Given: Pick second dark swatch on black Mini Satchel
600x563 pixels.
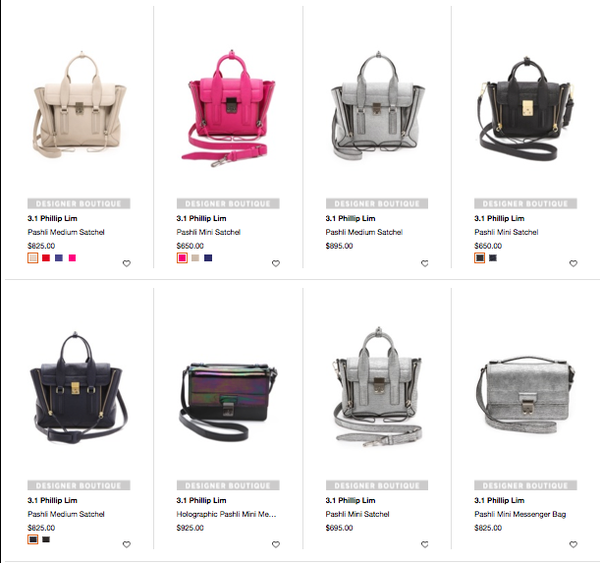Looking at the screenshot, I should tap(493, 258).
